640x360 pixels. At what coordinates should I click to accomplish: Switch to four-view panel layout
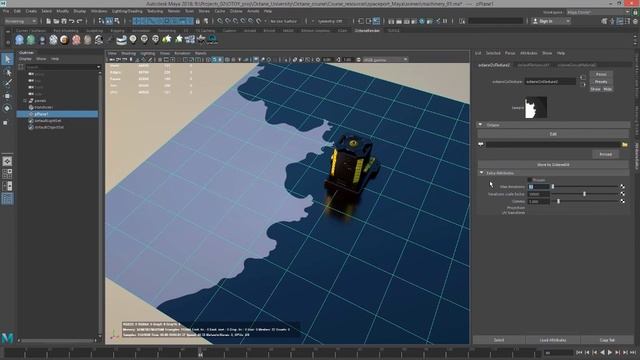7,173
